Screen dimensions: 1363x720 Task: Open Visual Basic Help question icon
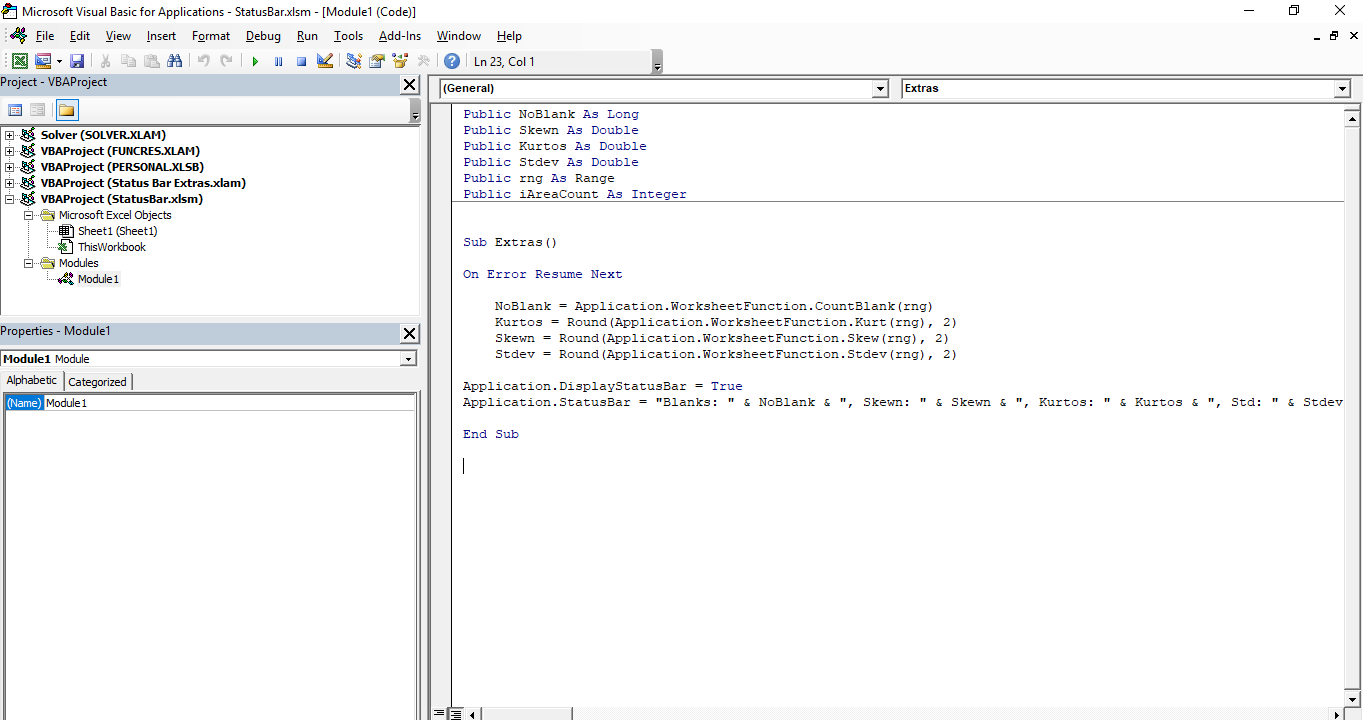[452, 61]
